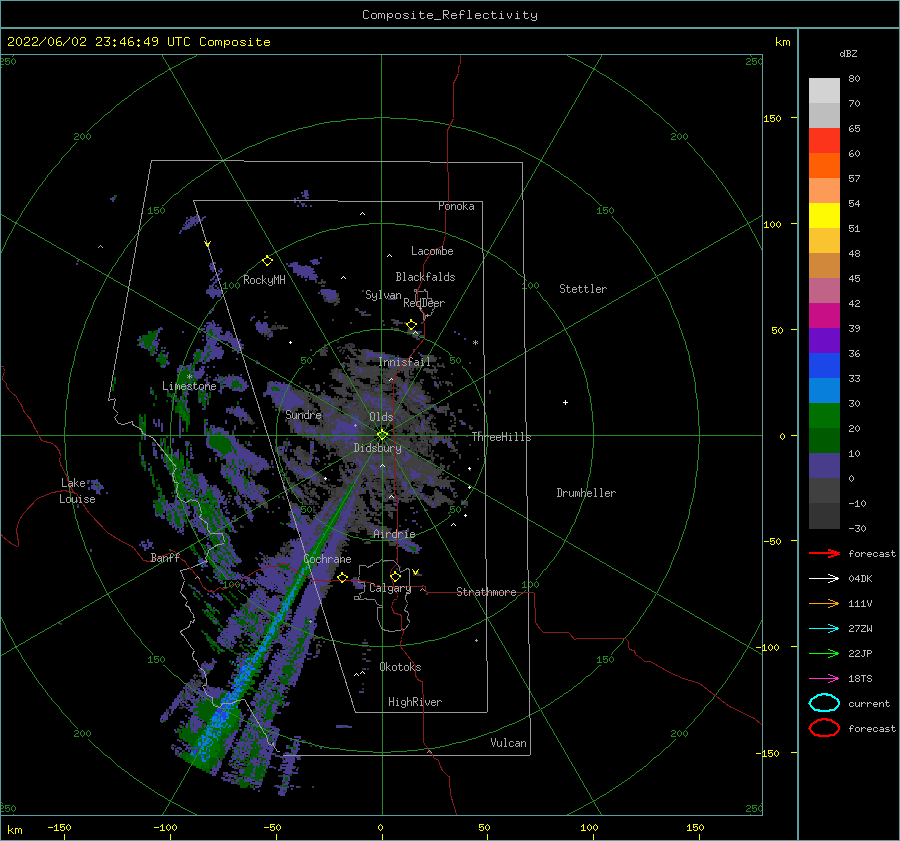Click the Composite_Reflectivity title text

point(449,15)
